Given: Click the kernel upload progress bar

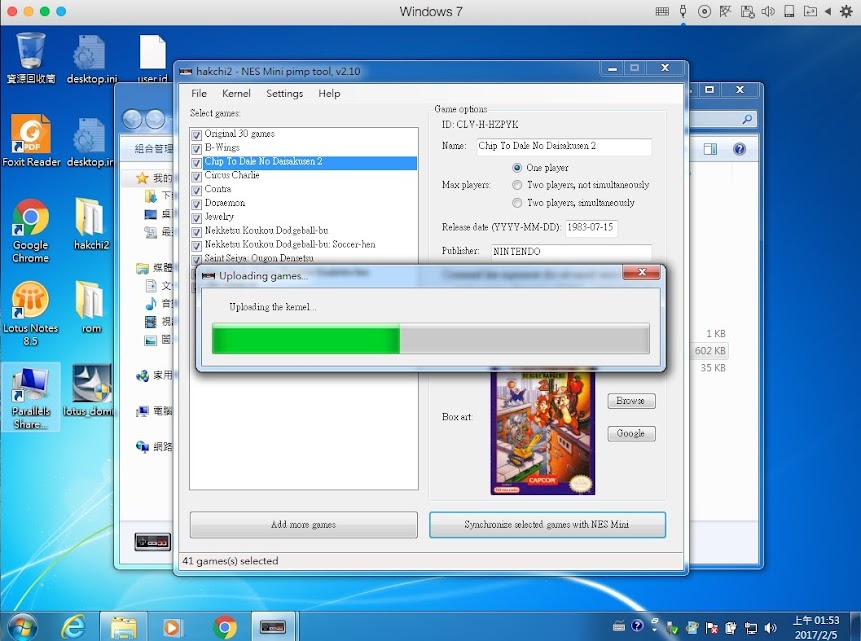Looking at the screenshot, I should pyautogui.click(x=430, y=338).
